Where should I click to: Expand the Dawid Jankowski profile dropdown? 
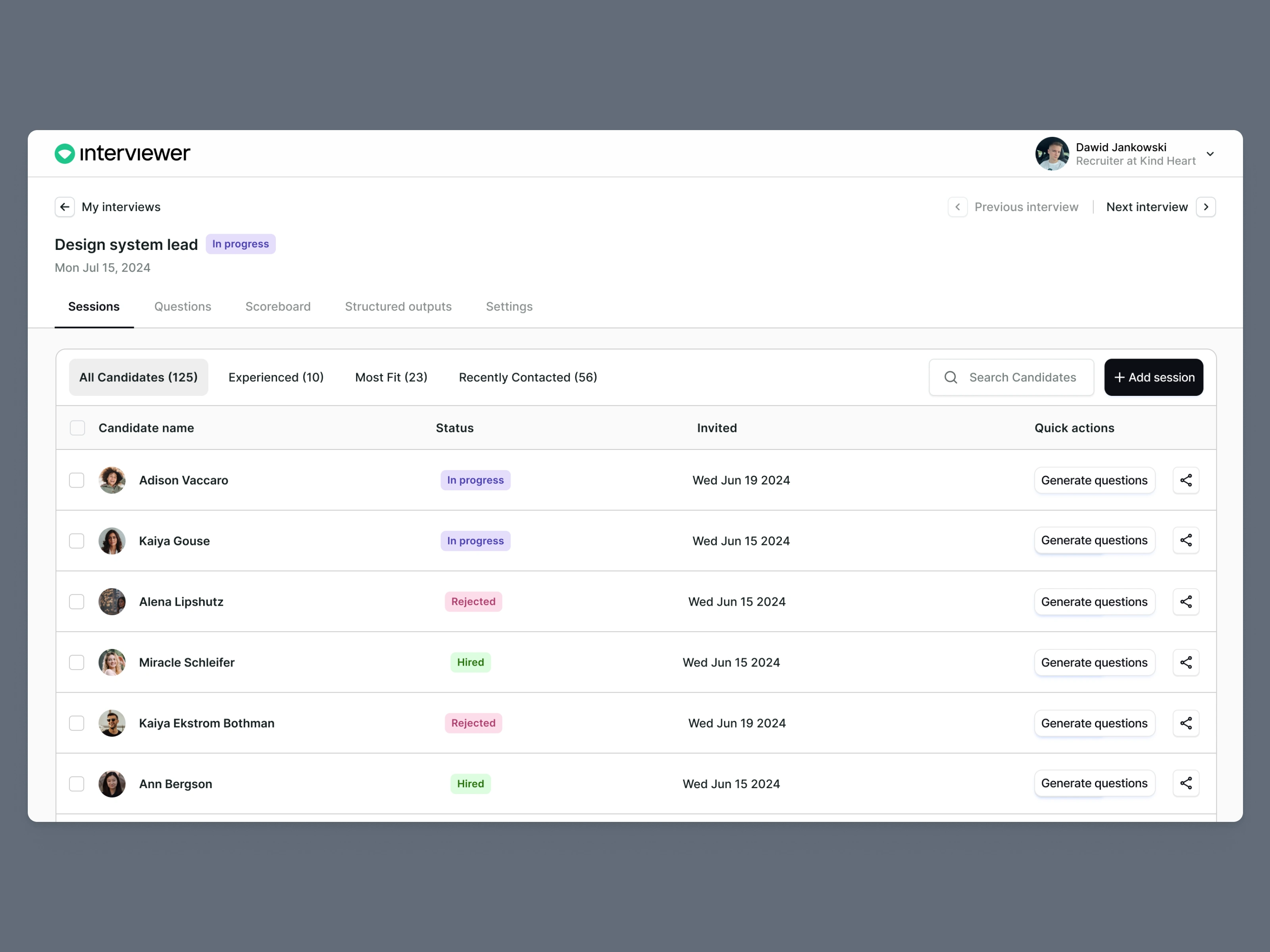click(1210, 154)
